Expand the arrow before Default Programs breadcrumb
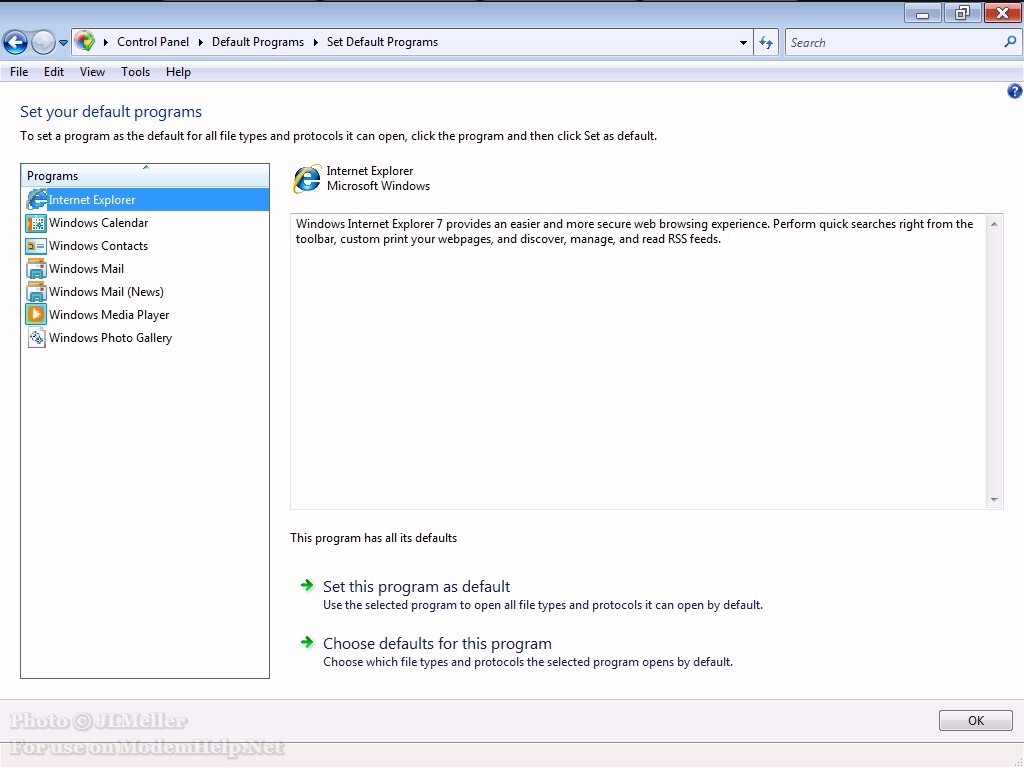Image resolution: width=1024 pixels, height=768 pixels. pyautogui.click(x=200, y=42)
